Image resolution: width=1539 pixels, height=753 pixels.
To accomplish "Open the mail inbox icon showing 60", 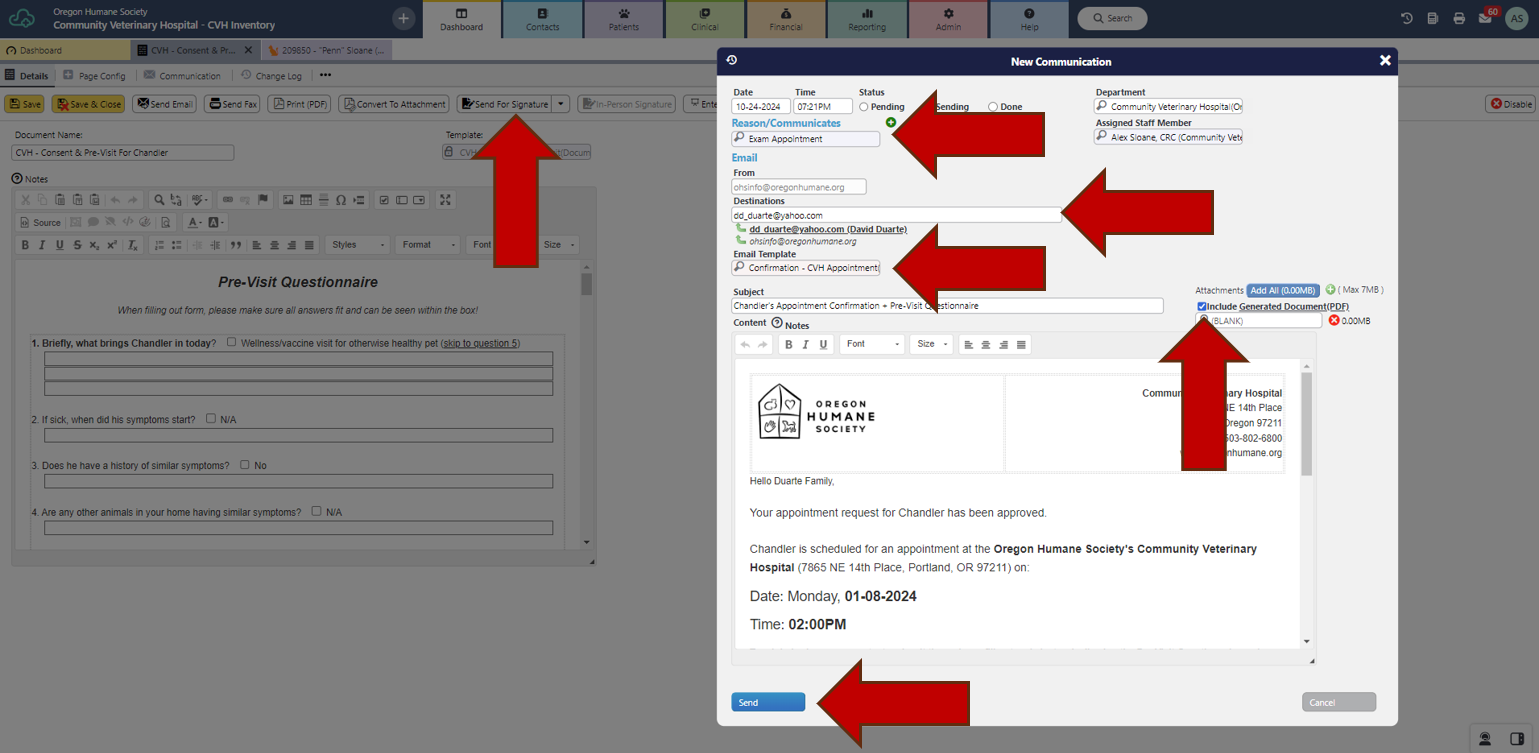I will pos(1487,17).
